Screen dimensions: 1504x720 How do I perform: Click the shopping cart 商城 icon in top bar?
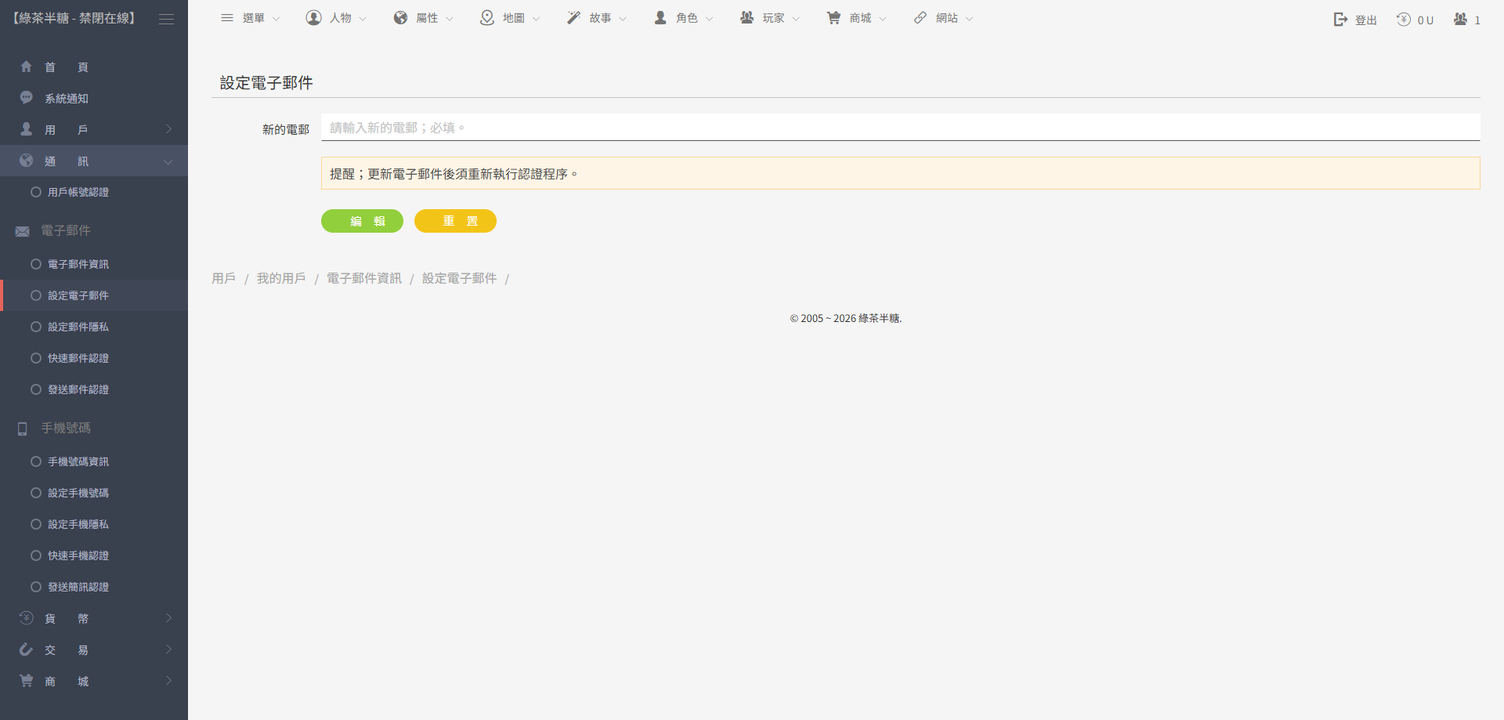coord(833,18)
